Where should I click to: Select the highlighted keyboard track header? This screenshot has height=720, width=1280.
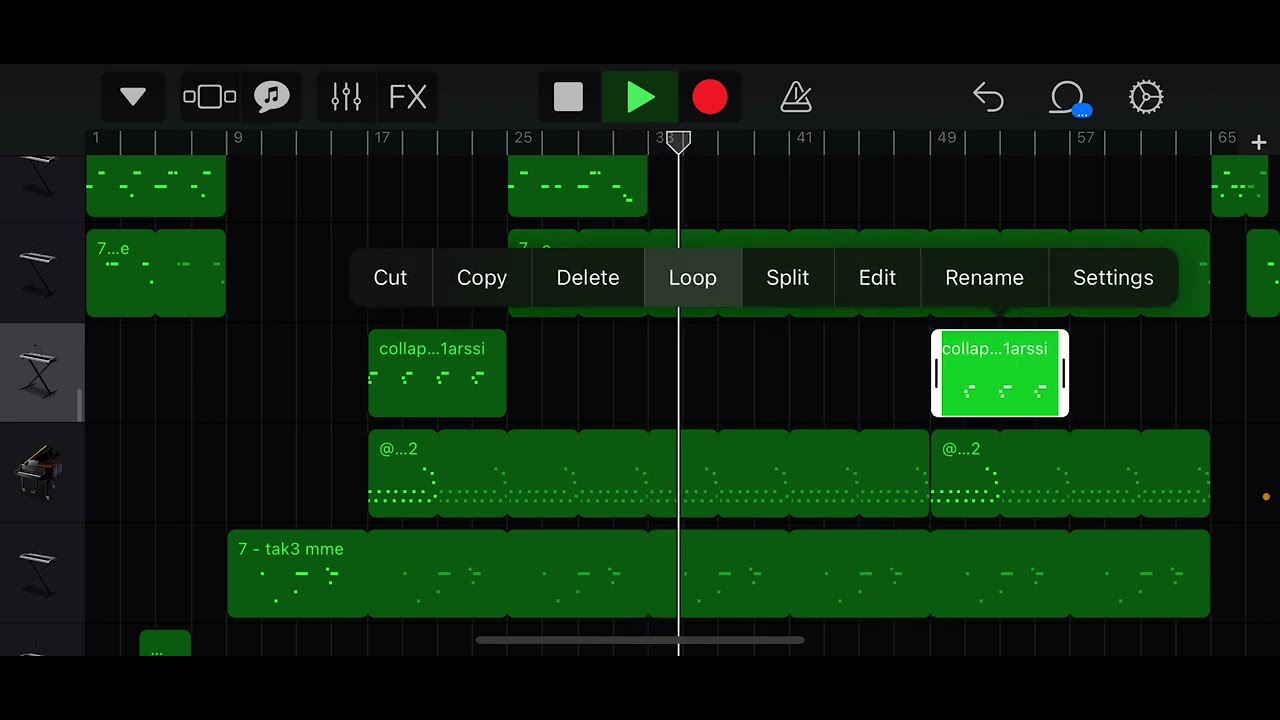tap(40, 372)
